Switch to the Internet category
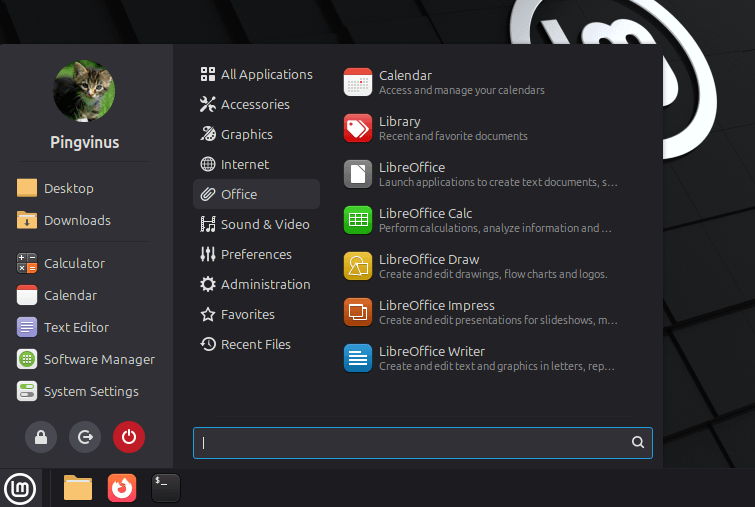Viewport: 755px width, 507px height. point(245,164)
